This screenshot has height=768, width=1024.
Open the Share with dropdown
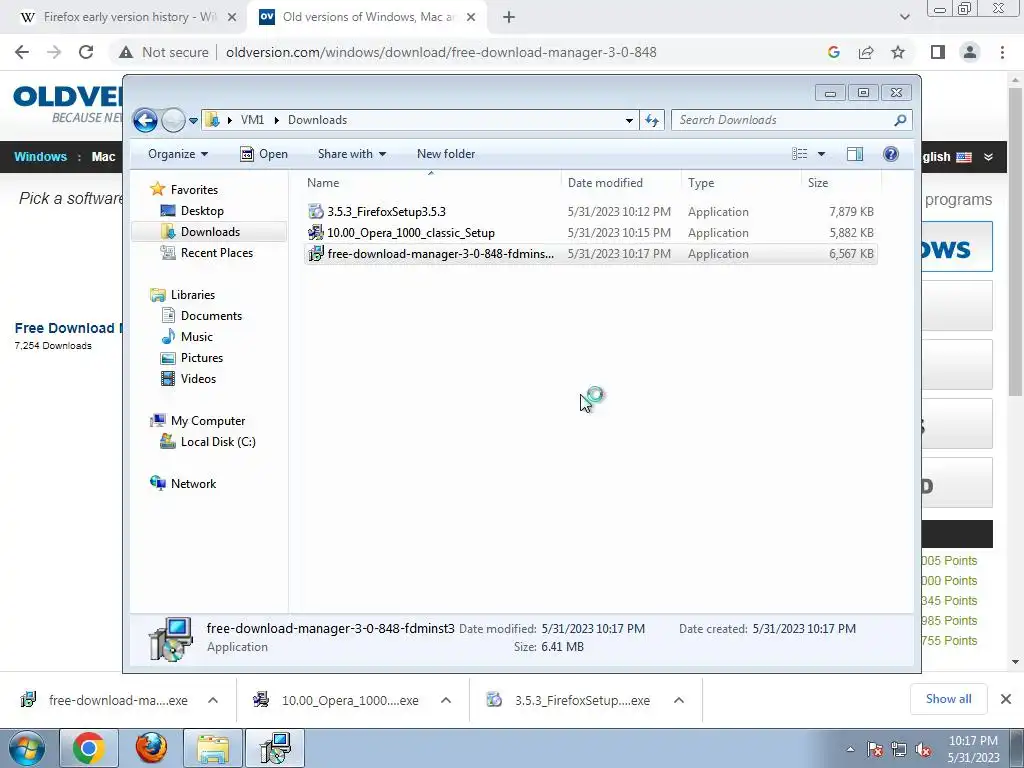click(x=351, y=154)
